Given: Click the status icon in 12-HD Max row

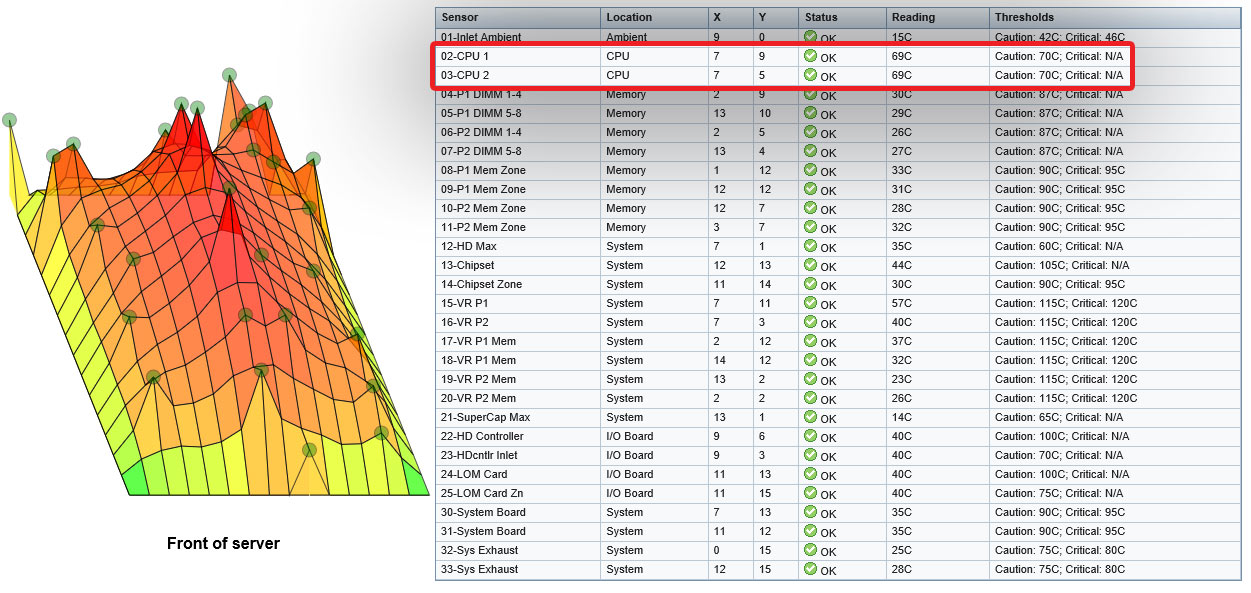Looking at the screenshot, I should tap(811, 246).
